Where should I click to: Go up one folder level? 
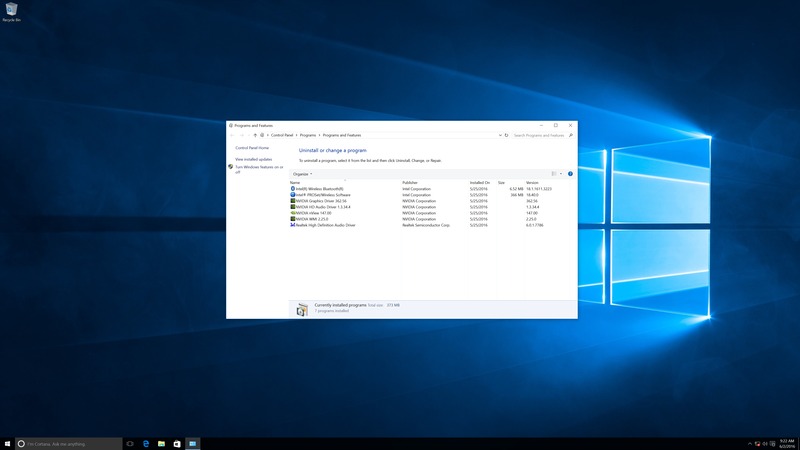pyautogui.click(x=255, y=135)
